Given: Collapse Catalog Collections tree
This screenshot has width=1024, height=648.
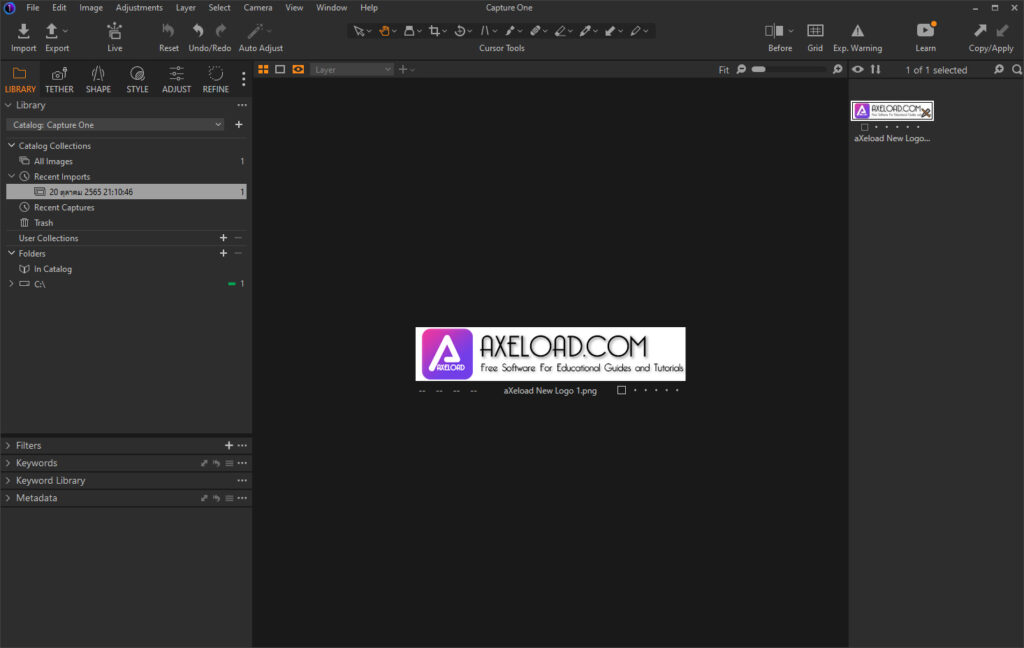Looking at the screenshot, I should [x=11, y=145].
